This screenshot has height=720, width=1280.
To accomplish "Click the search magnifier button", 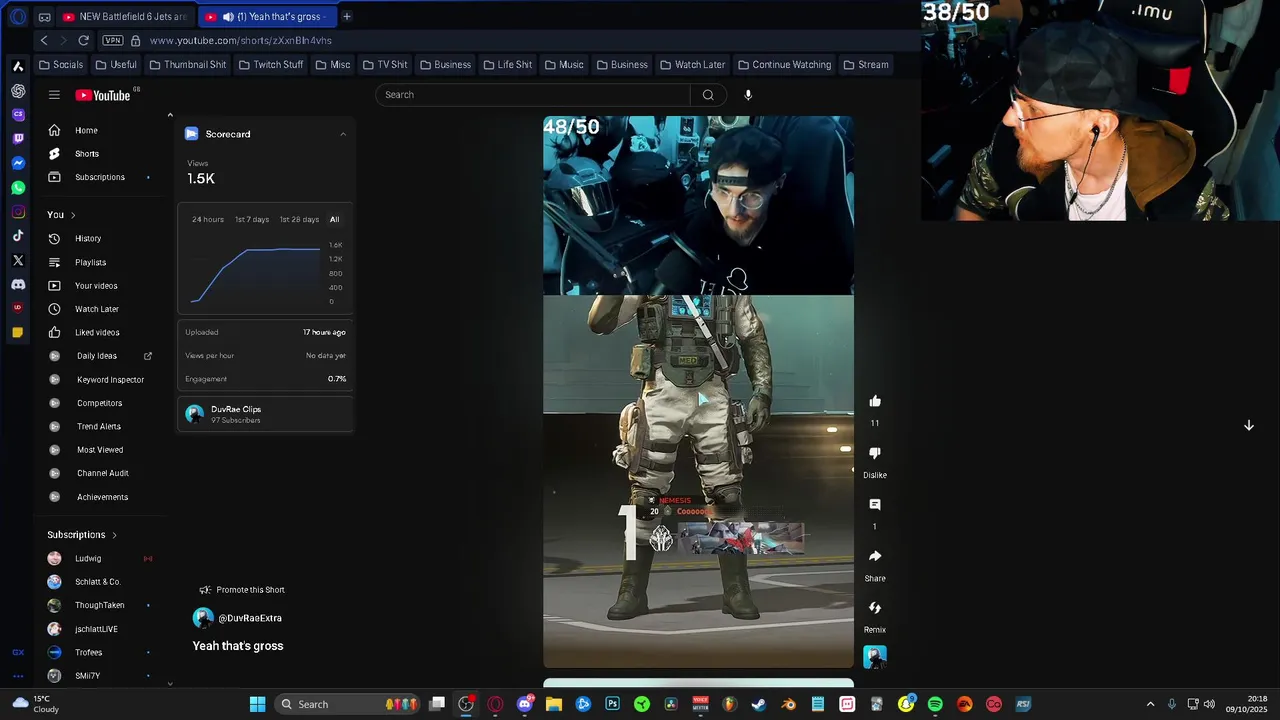I will 708,95.
